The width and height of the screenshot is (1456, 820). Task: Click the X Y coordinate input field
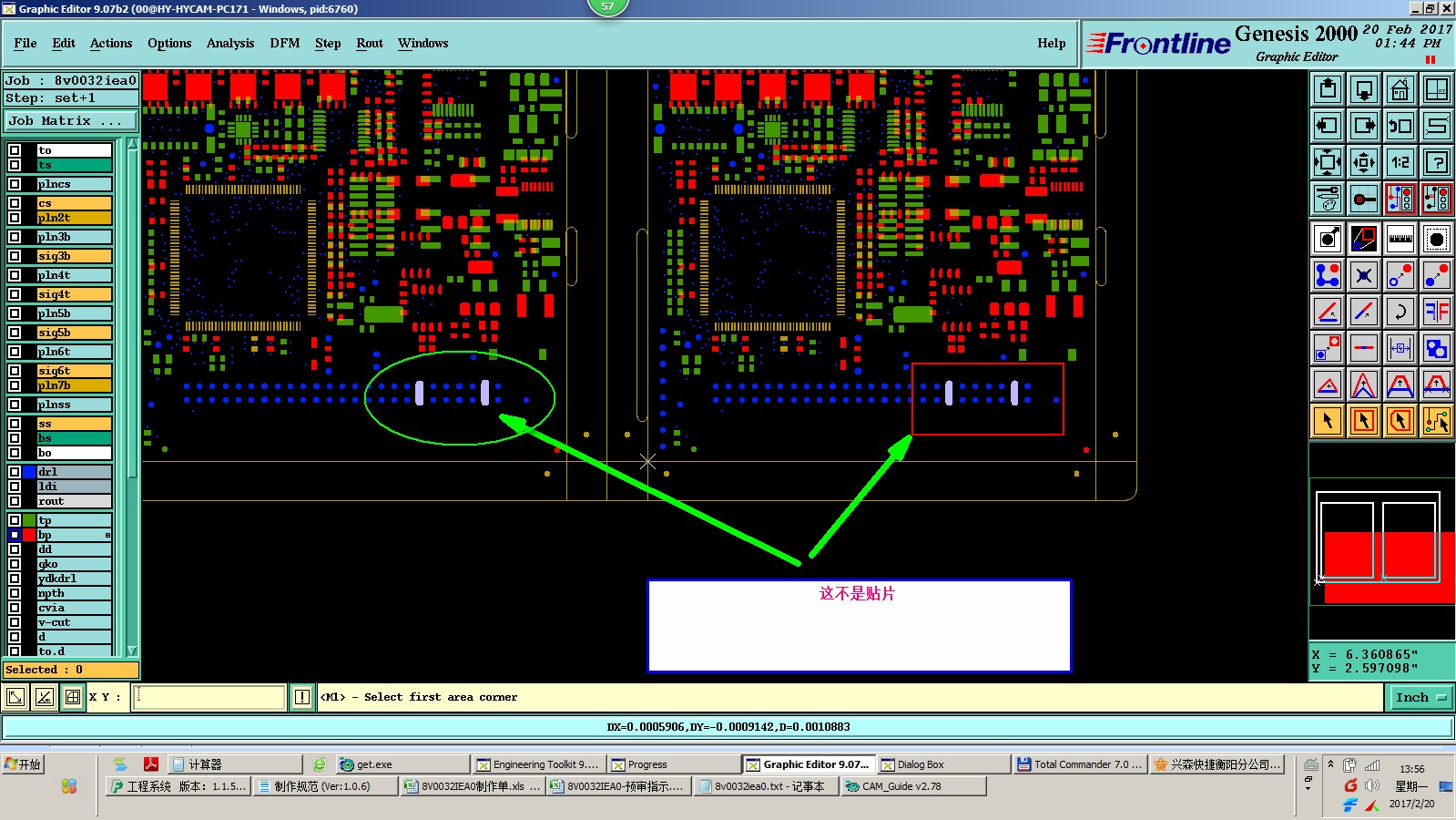[209, 698]
